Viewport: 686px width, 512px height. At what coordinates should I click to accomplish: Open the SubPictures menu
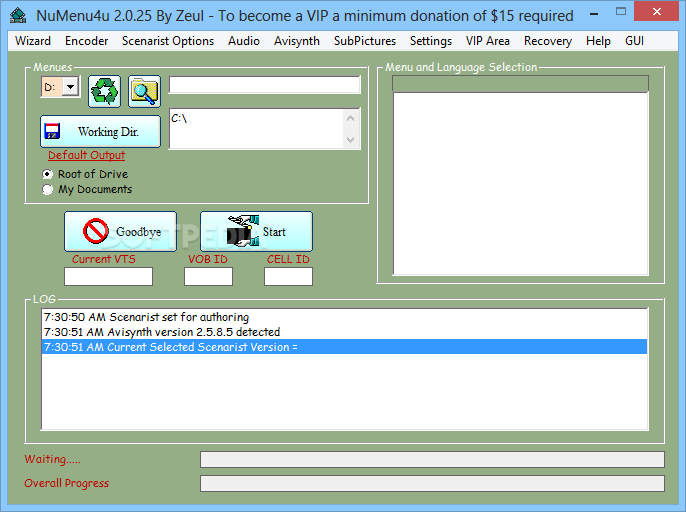coord(364,41)
